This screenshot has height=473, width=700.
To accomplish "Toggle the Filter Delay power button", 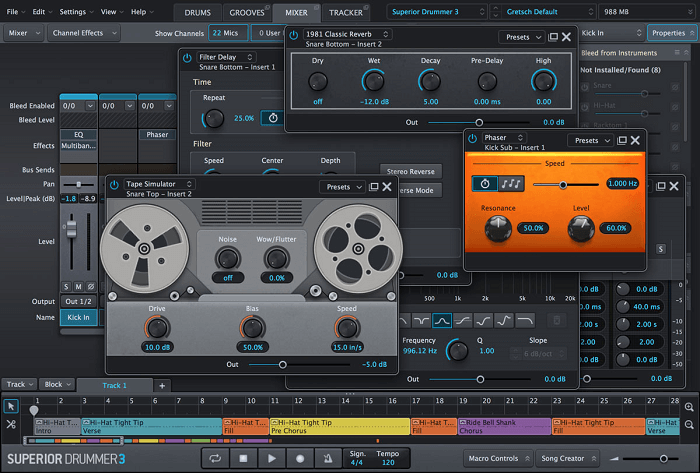I will point(187,57).
